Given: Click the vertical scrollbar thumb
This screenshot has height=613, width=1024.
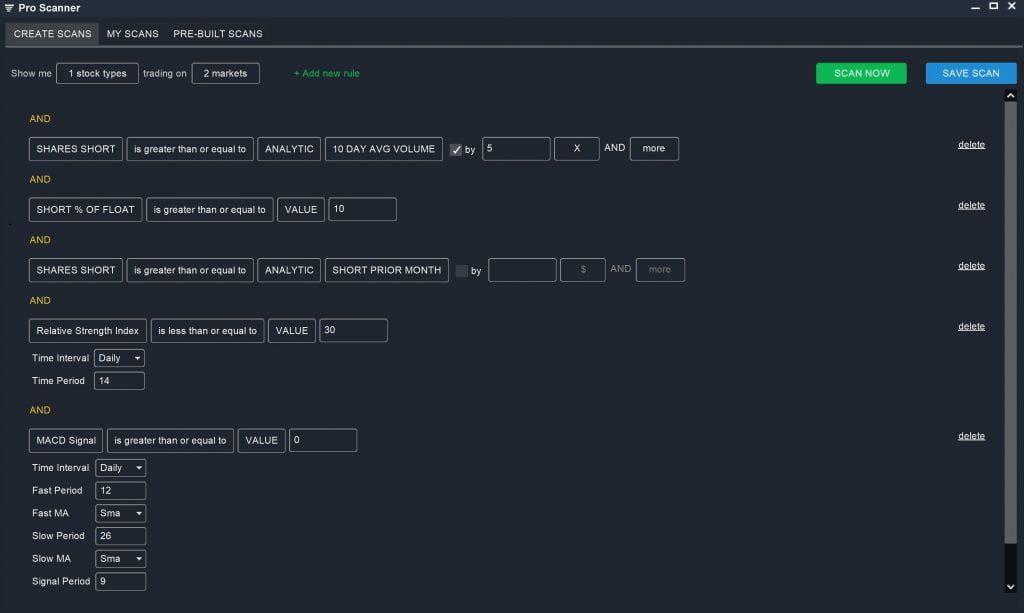Looking at the screenshot, I should click(x=1010, y=321).
